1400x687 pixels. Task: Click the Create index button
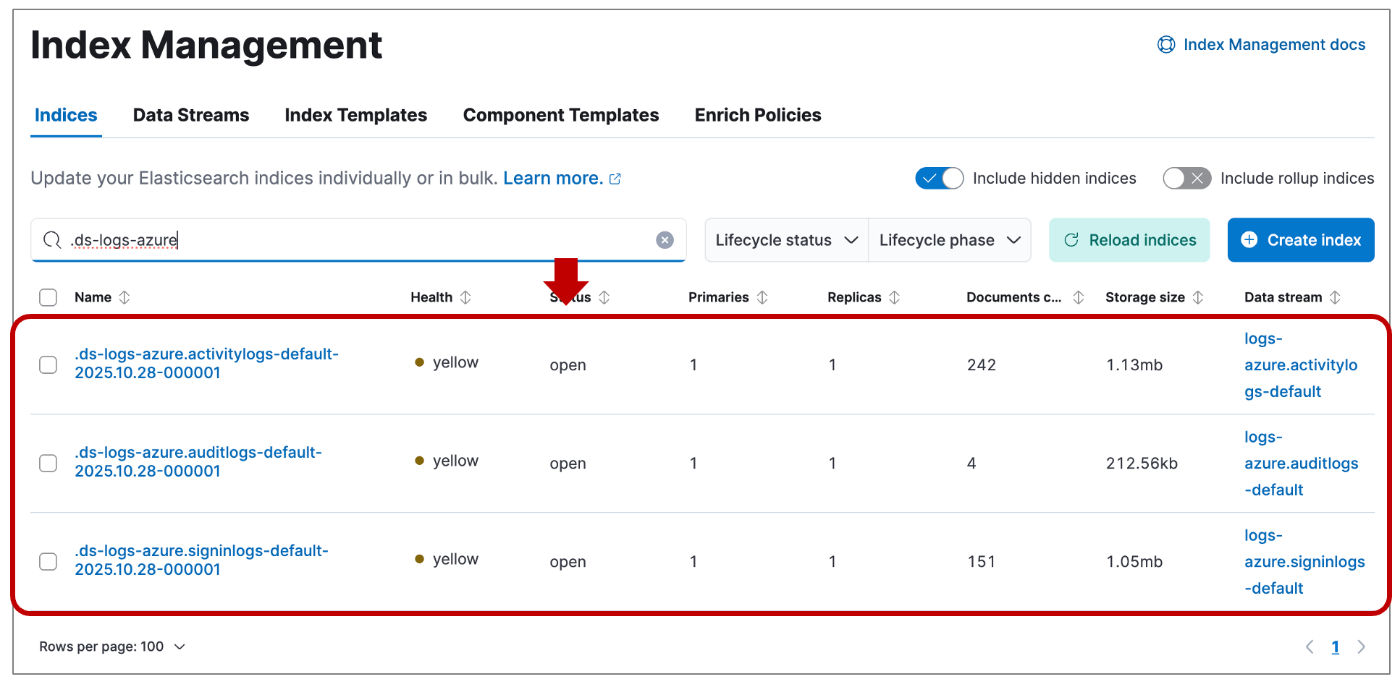tap(1300, 240)
